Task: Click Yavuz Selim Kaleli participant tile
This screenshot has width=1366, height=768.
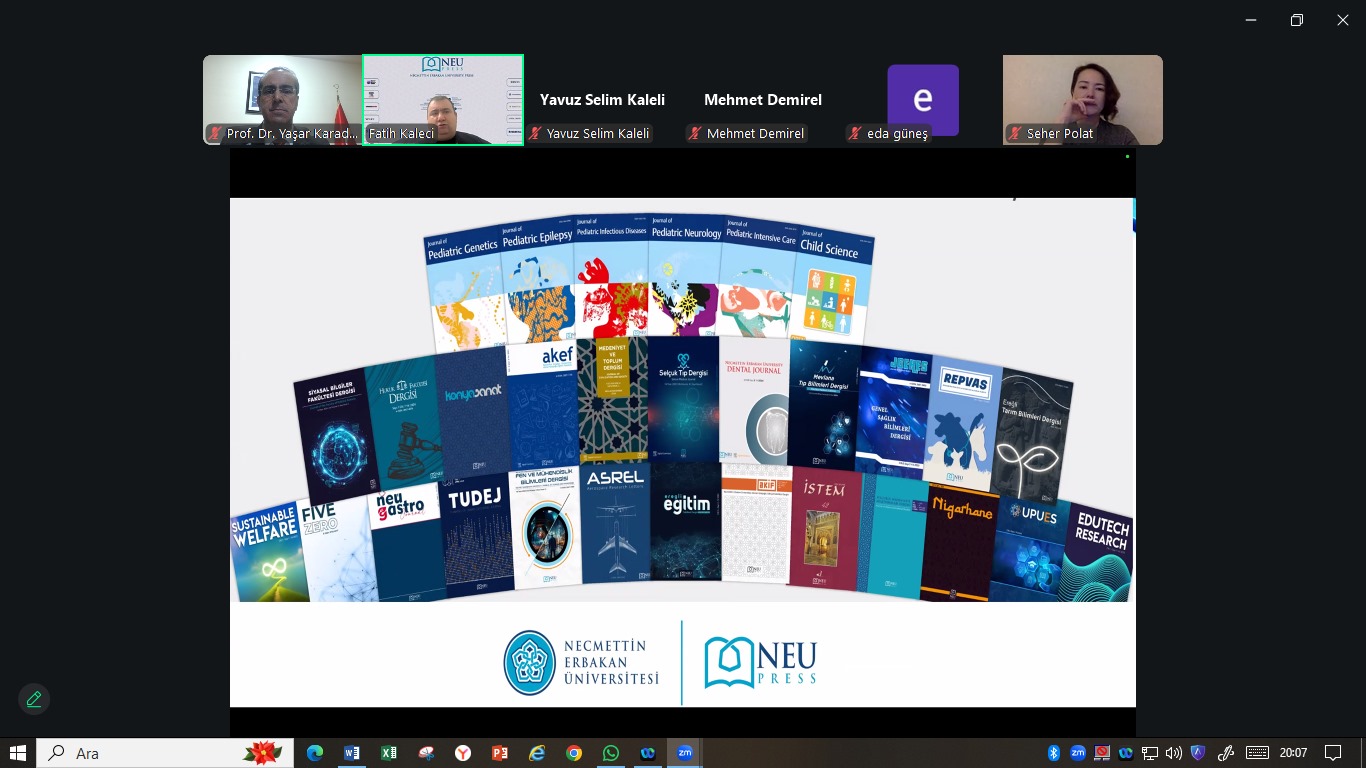Action: click(602, 100)
